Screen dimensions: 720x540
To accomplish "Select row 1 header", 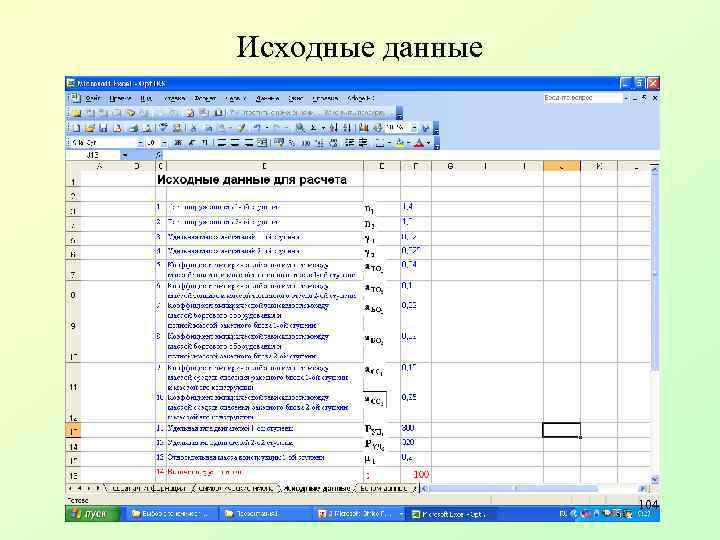I will click(x=73, y=180).
